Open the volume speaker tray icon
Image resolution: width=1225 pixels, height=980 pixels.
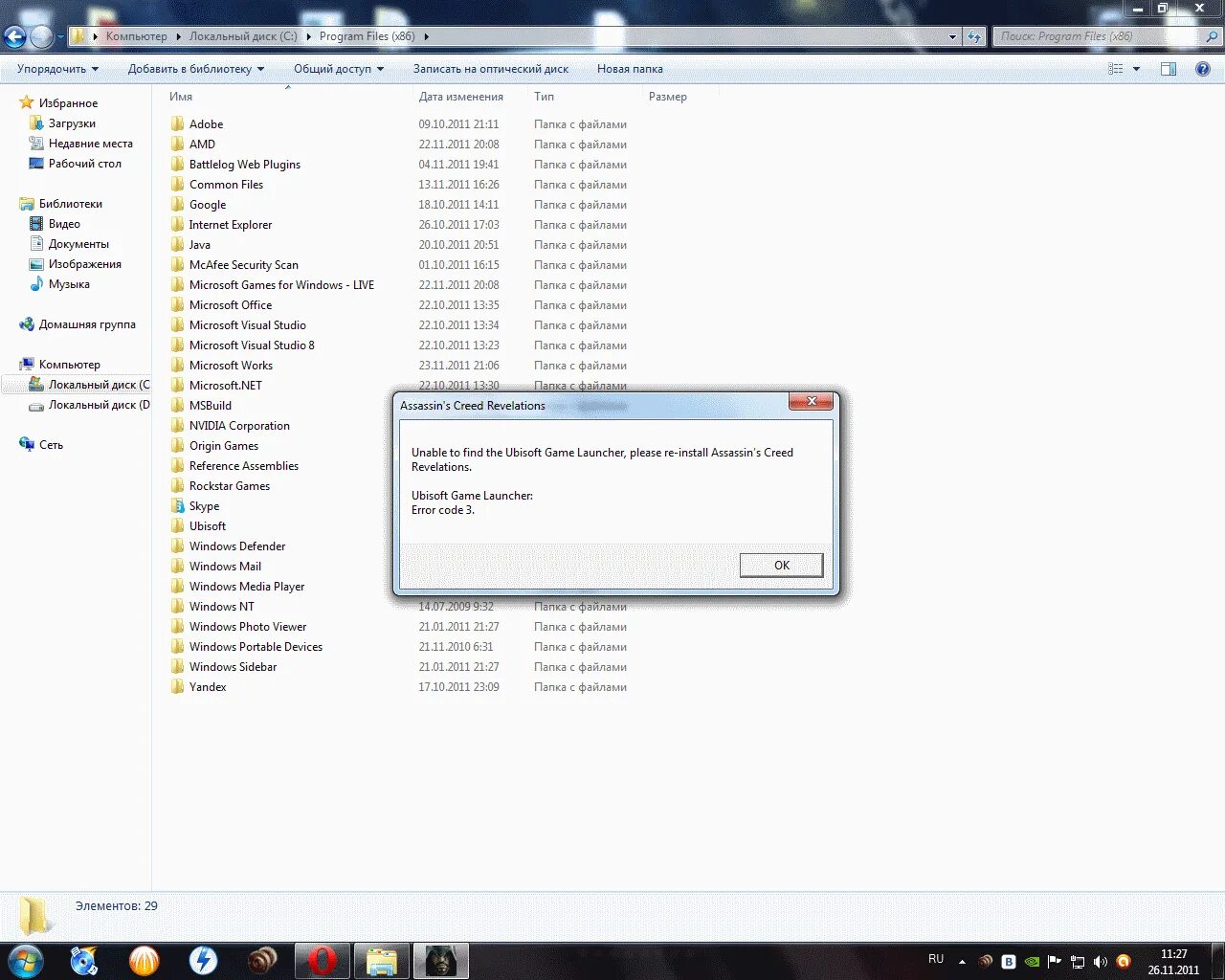[1101, 961]
